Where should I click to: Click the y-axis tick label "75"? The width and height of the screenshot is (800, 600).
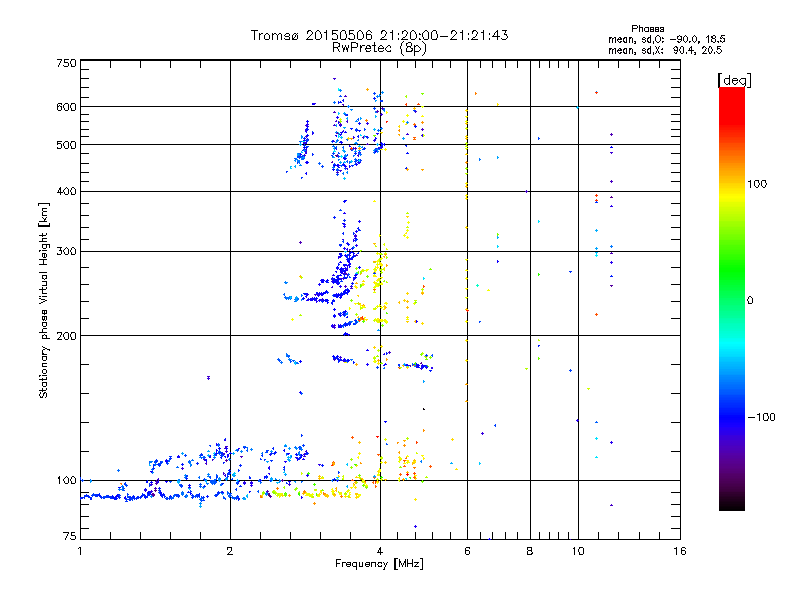click(70, 536)
